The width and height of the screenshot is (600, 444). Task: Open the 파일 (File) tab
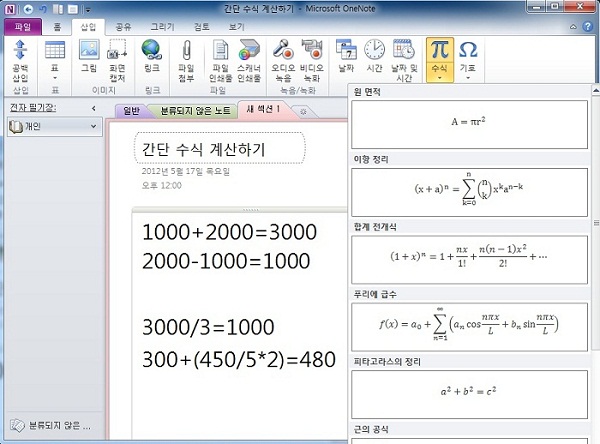21,28
